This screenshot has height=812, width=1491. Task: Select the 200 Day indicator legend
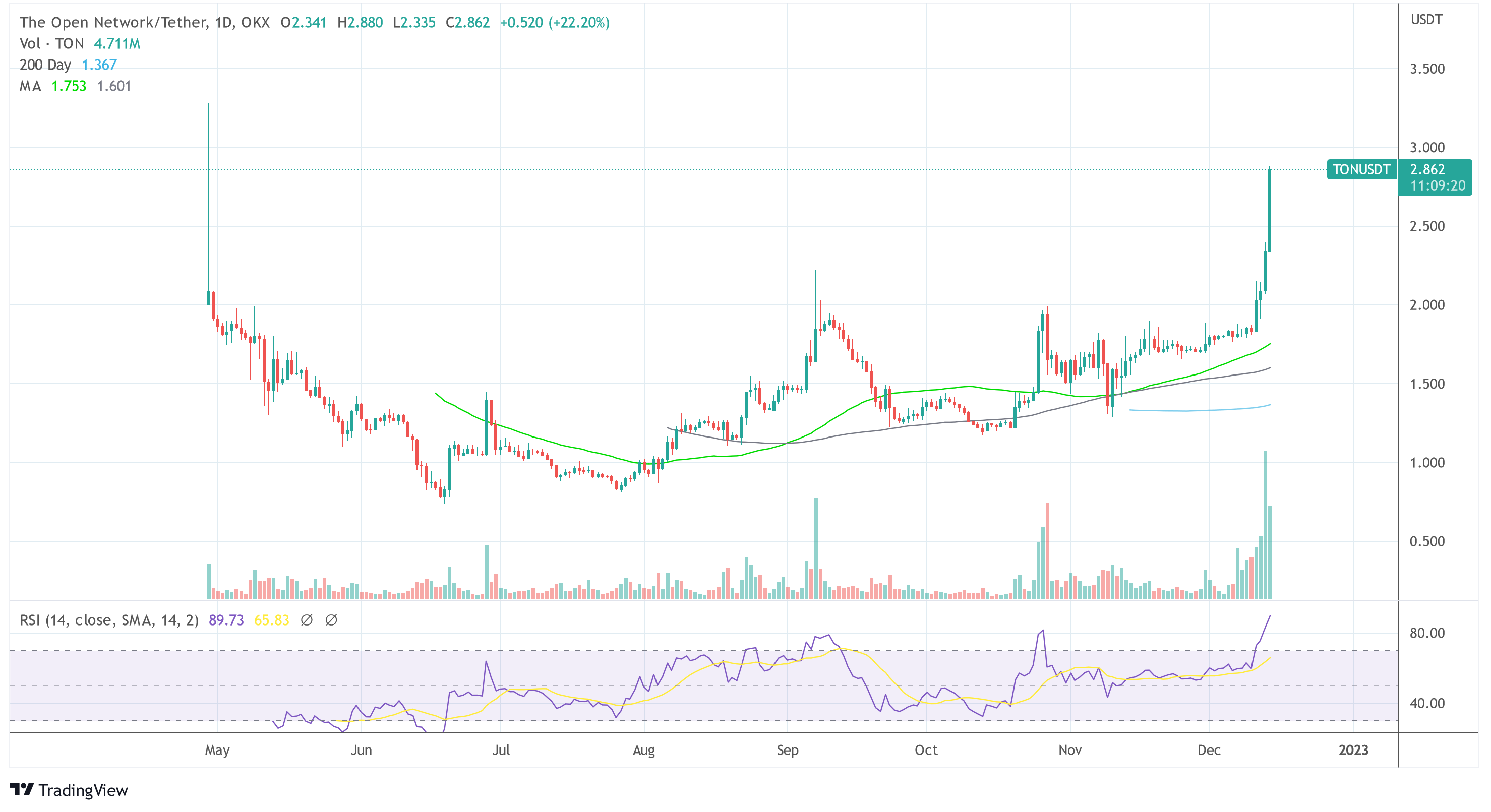[x=45, y=65]
